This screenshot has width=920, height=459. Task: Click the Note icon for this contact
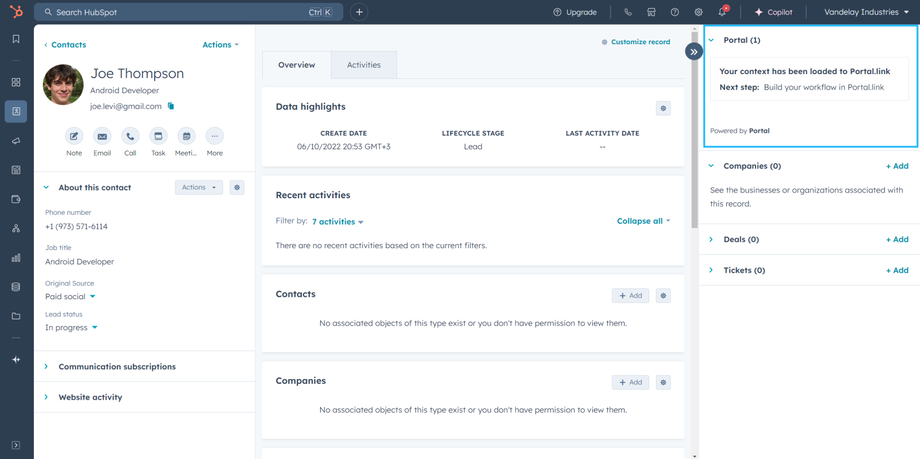pyautogui.click(x=74, y=136)
